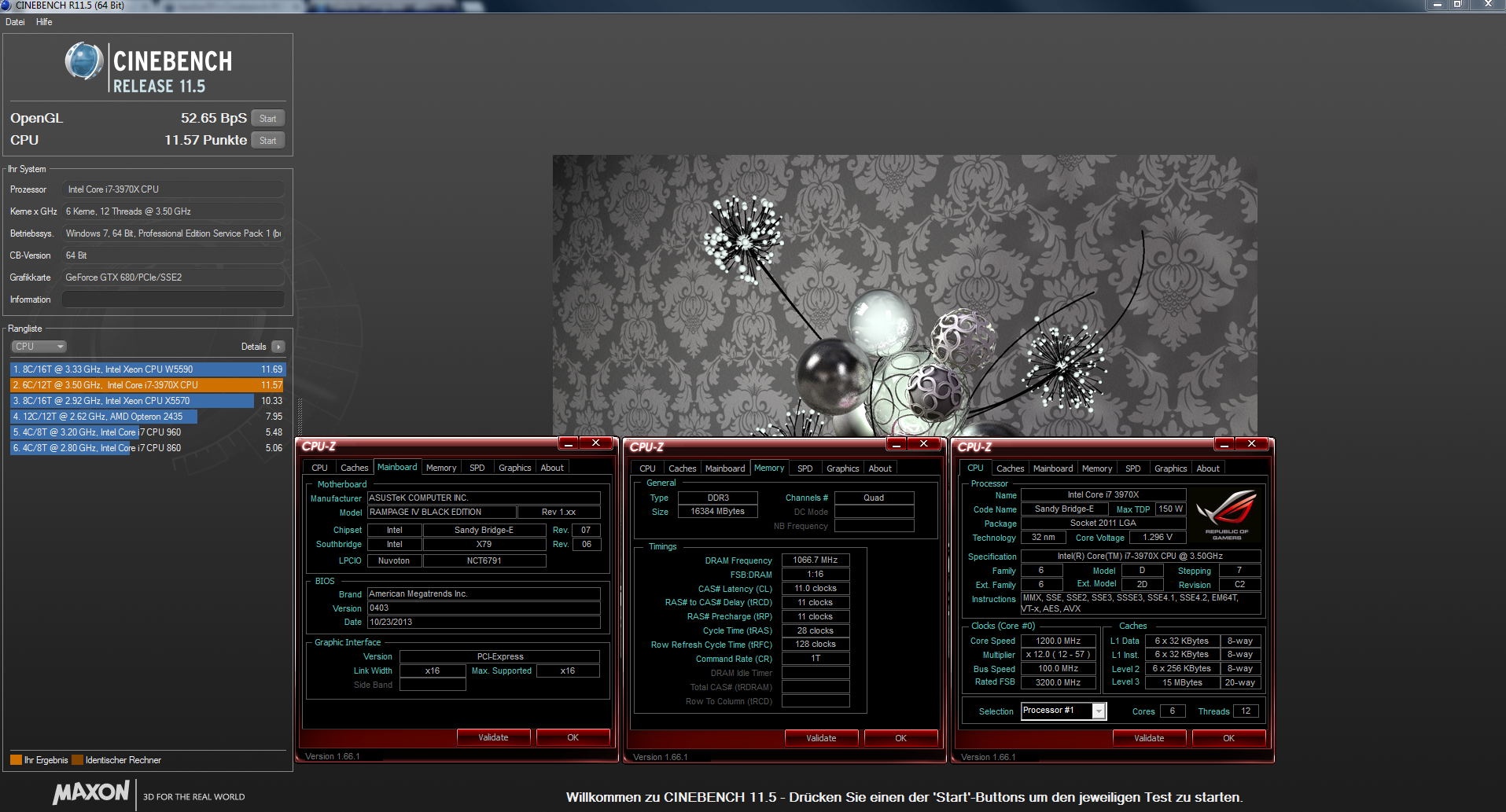Viewport: 1506px width, 812px height.
Task: Click Validate in Mainboard CPU-Z window
Action: pos(494,737)
